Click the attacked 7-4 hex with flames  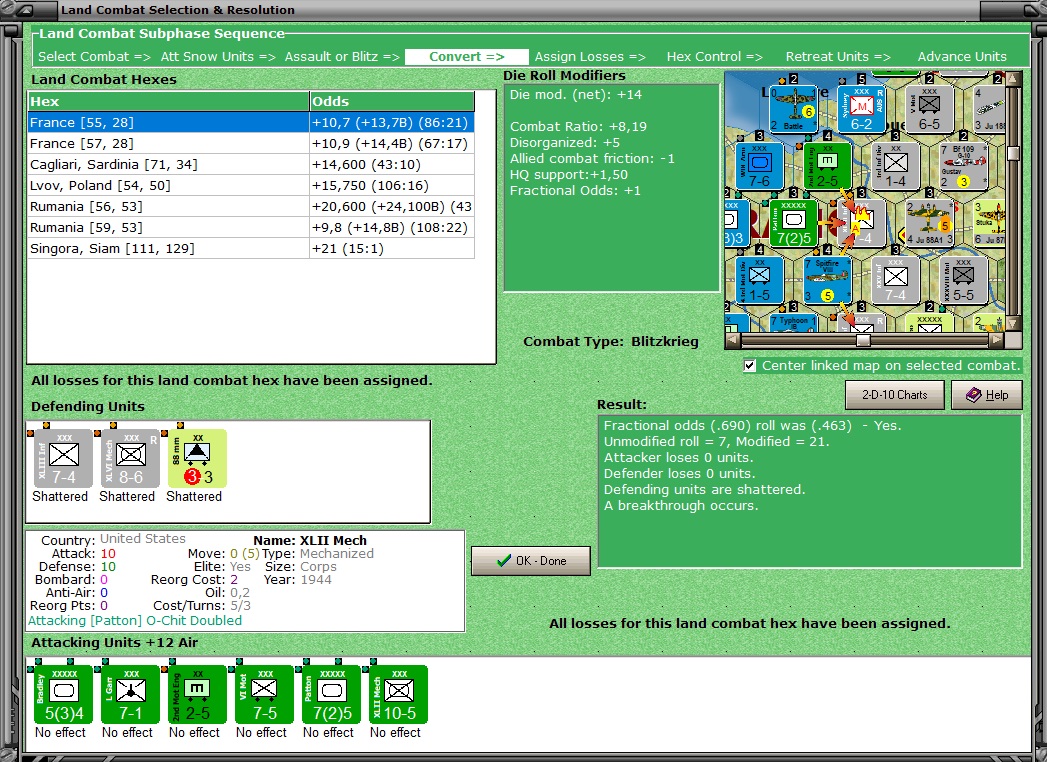click(861, 224)
